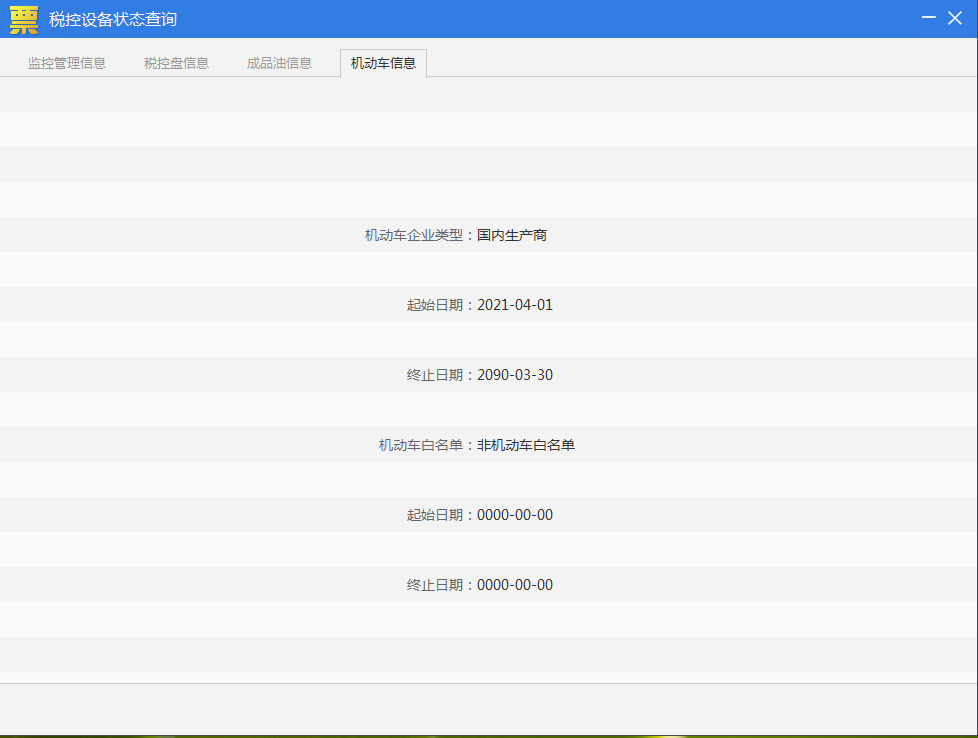Switch to the 监控管理信息 tab

click(x=67, y=63)
